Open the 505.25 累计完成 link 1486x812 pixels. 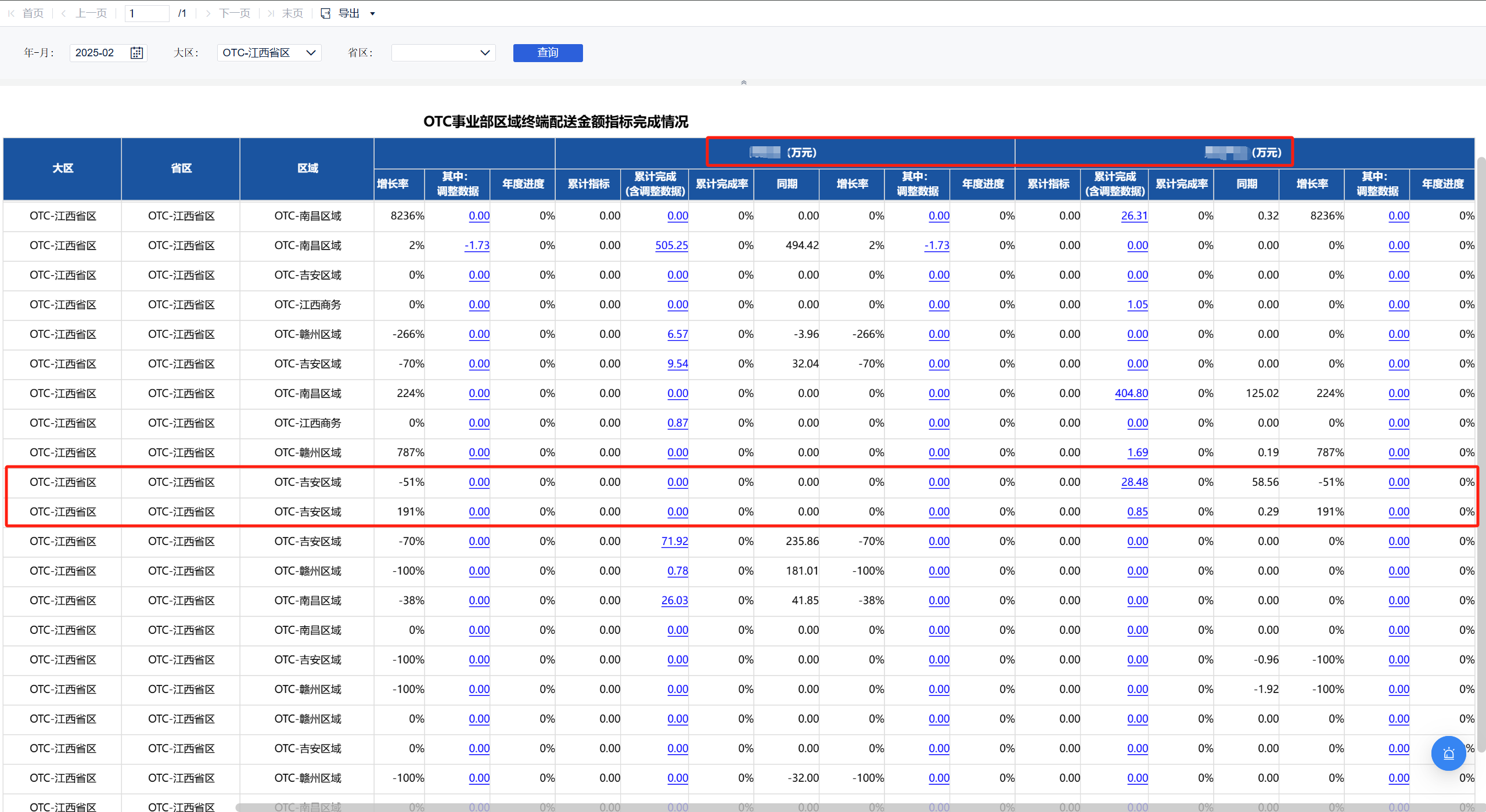tap(671, 246)
